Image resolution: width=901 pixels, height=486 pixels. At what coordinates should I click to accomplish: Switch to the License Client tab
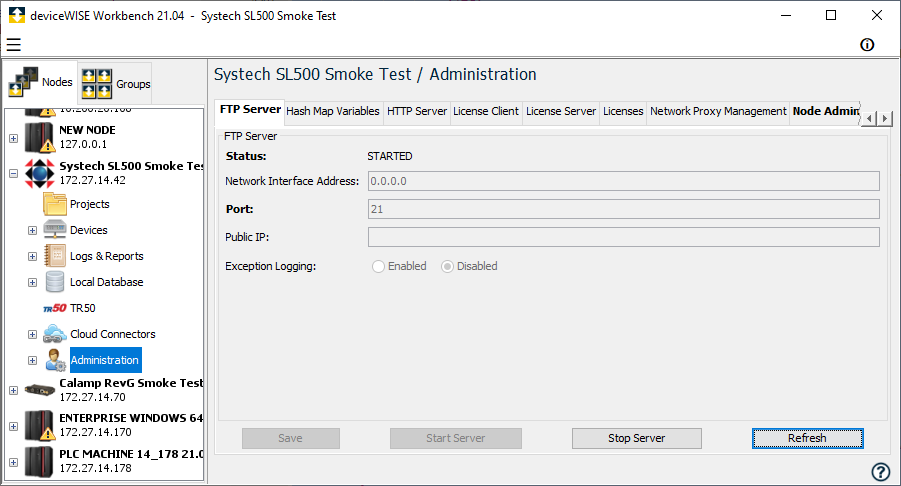coord(486,111)
